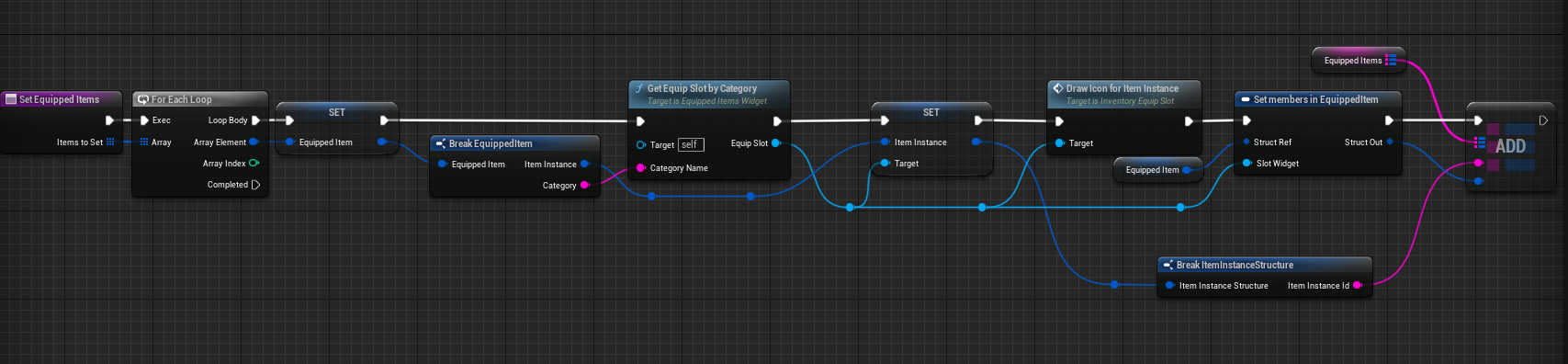The image size is (1568, 364).
Task: Click exec output pin of the first SET node
Action: click(384, 120)
